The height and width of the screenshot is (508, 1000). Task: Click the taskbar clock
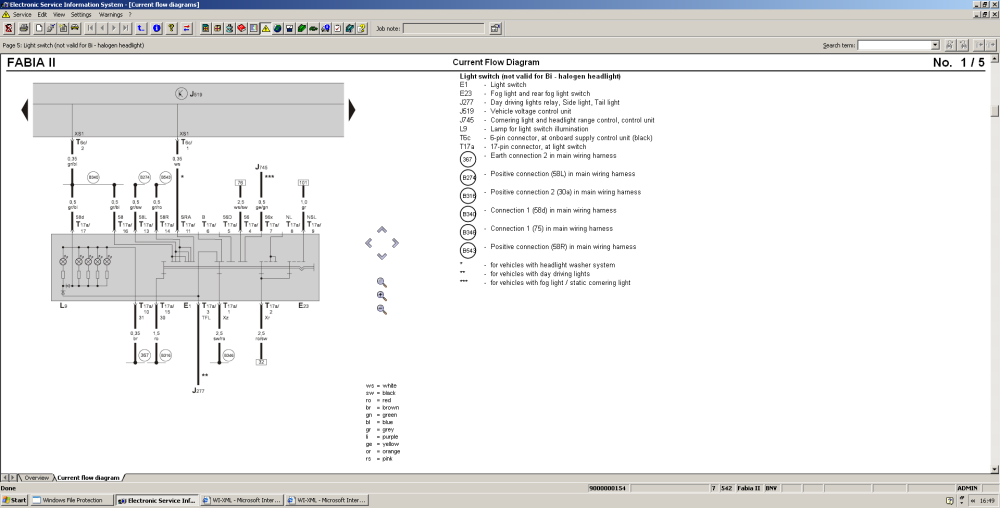[987, 500]
